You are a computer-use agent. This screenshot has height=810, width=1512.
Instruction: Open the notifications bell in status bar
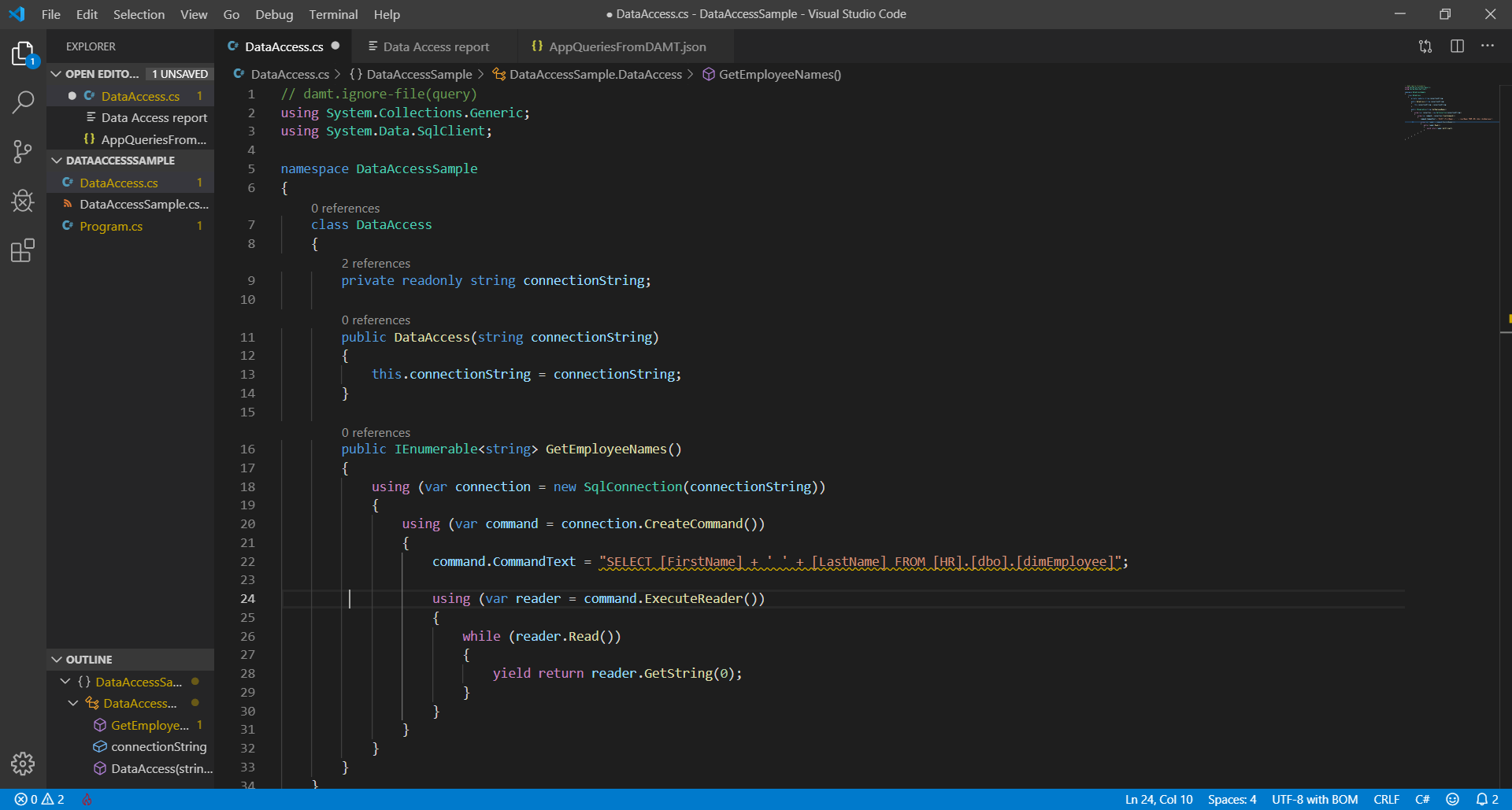coord(1486,799)
